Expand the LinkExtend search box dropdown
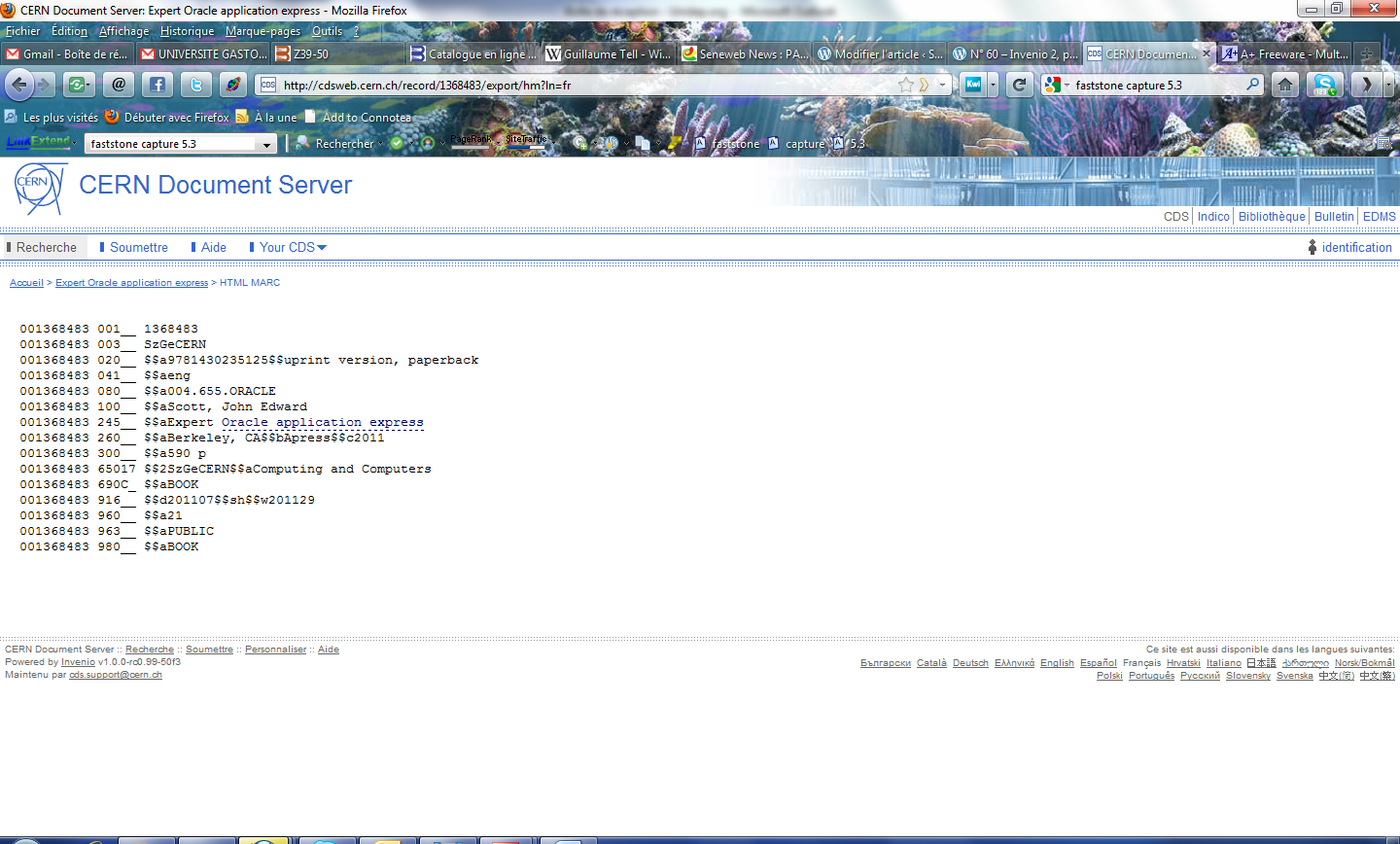Image resolution: width=1400 pixels, height=844 pixels. [x=266, y=144]
